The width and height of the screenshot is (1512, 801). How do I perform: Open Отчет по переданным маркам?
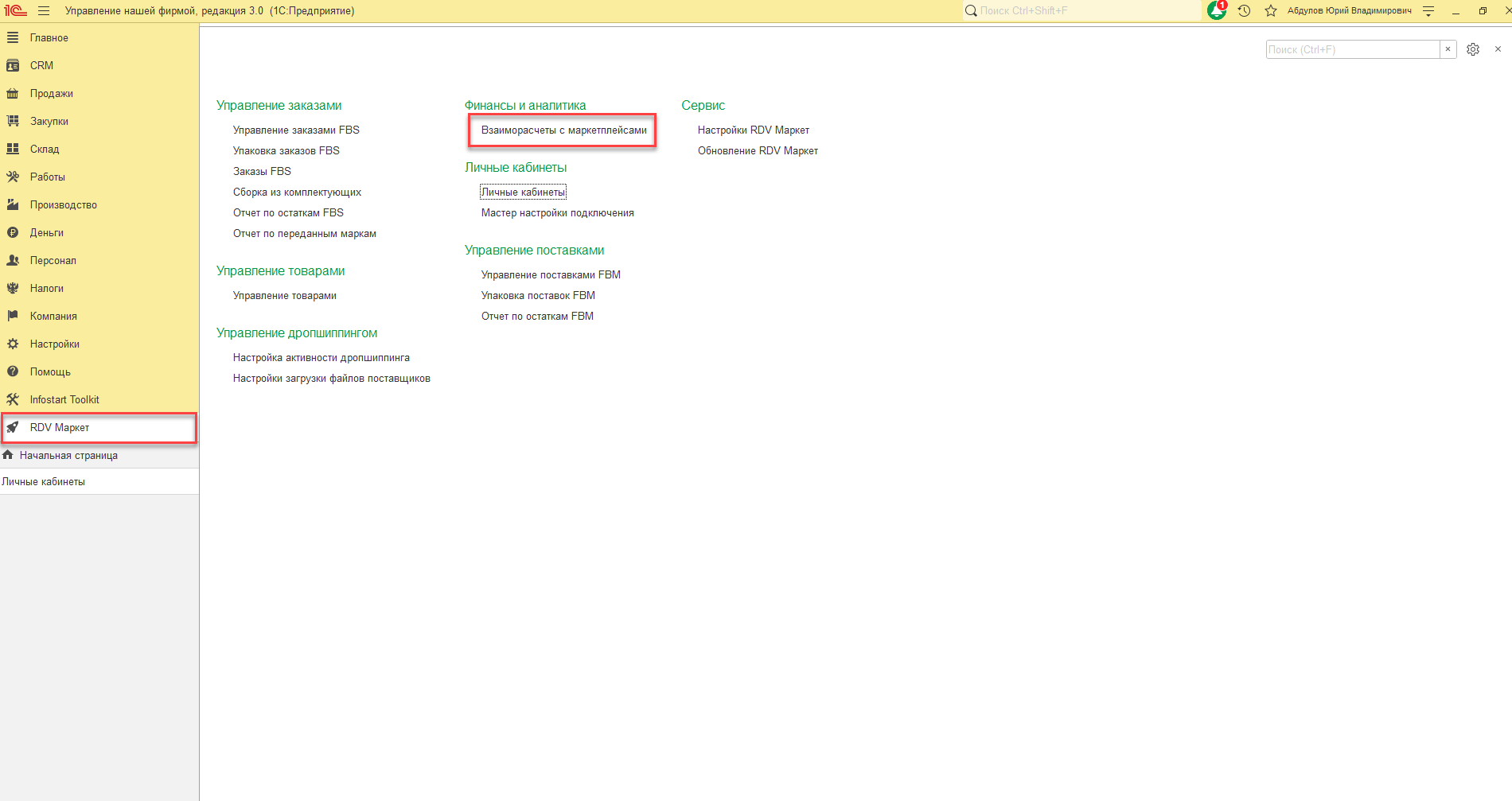click(305, 233)
